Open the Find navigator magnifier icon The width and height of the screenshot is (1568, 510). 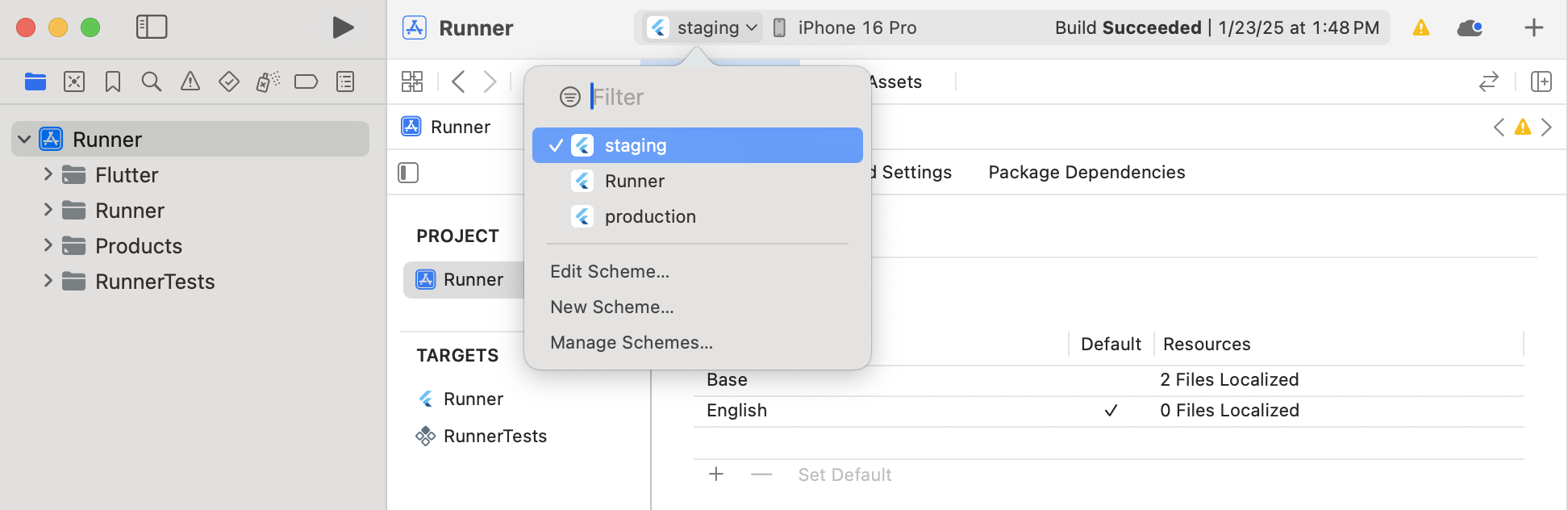[151, 82]
